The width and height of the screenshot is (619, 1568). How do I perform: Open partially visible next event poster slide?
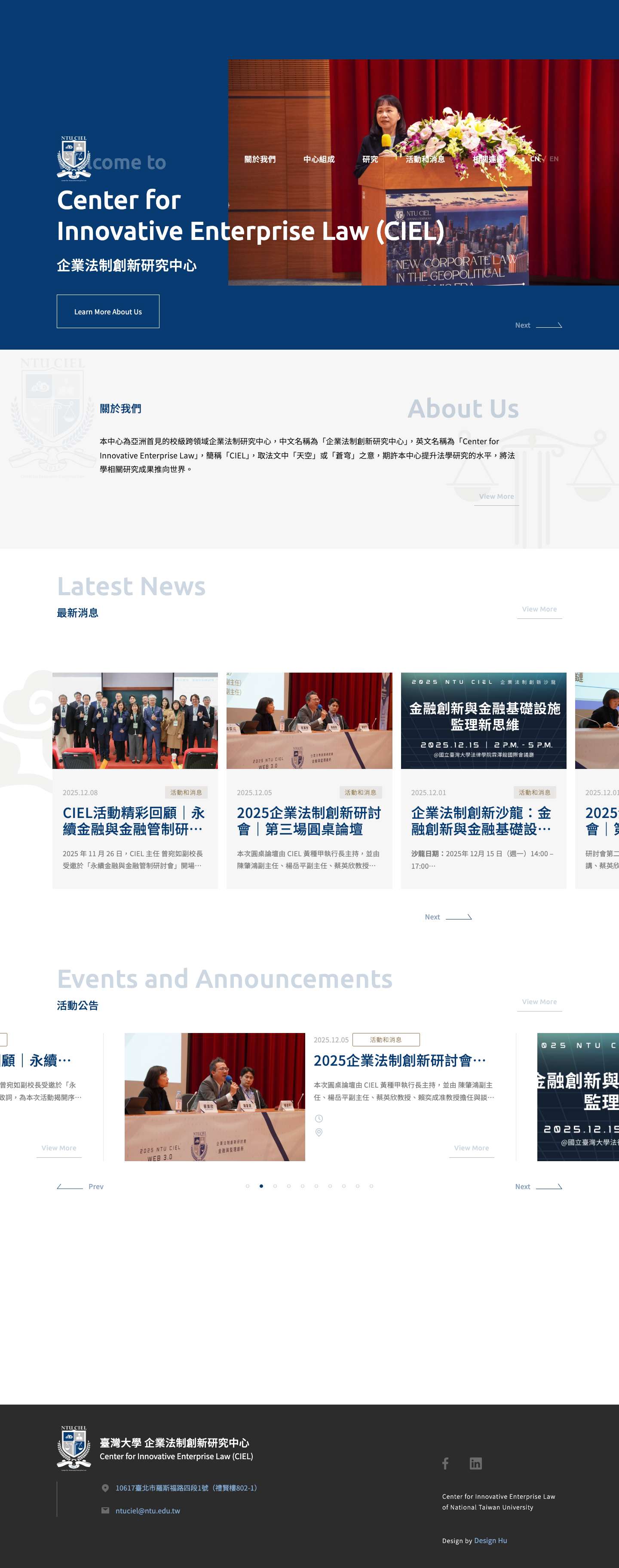point(578,1097)
